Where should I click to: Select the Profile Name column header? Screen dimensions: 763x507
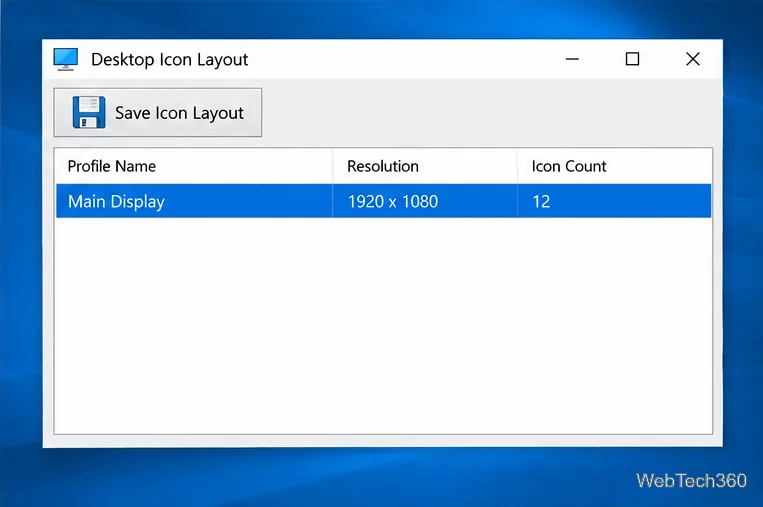(x=194, y=166)
